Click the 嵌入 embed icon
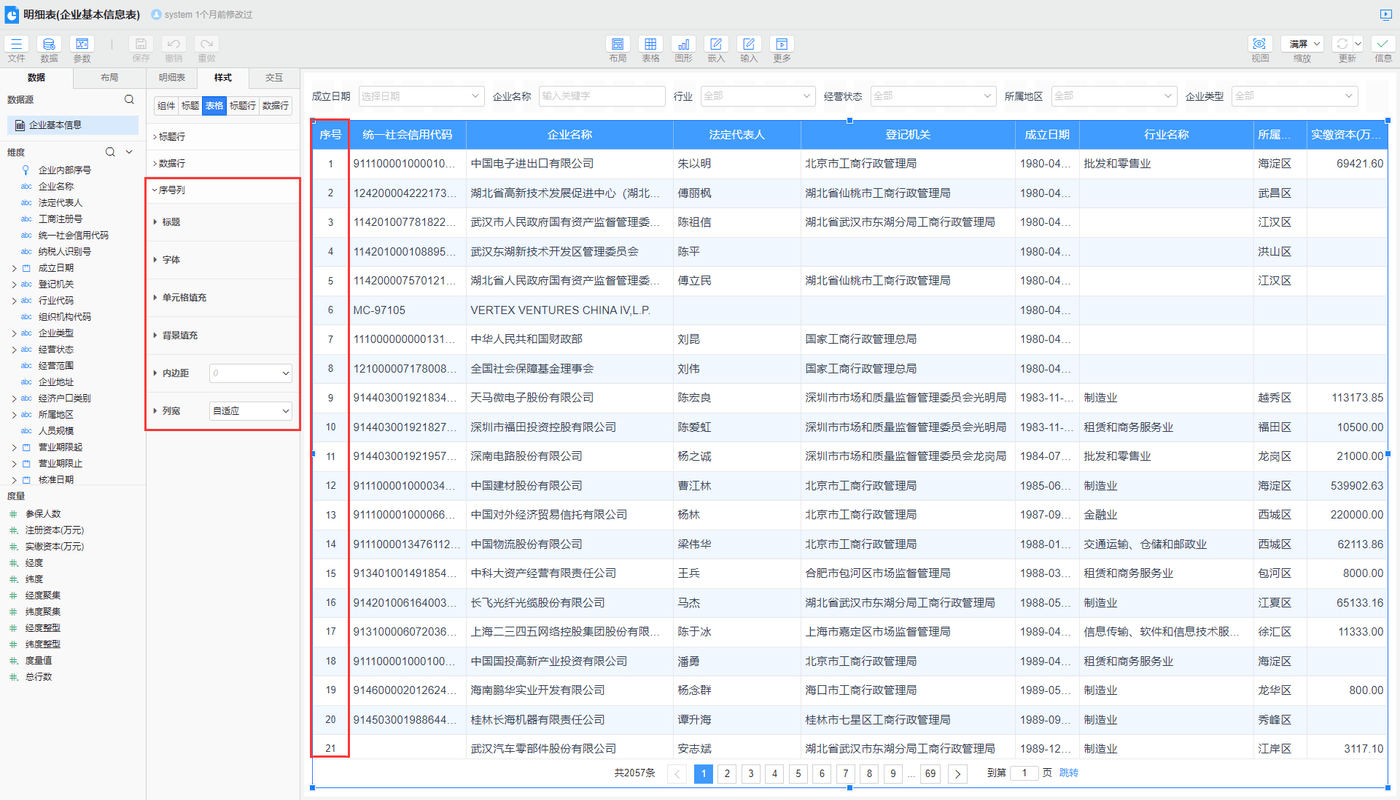This screenshot has width=1400, height=800. (715, 45)
